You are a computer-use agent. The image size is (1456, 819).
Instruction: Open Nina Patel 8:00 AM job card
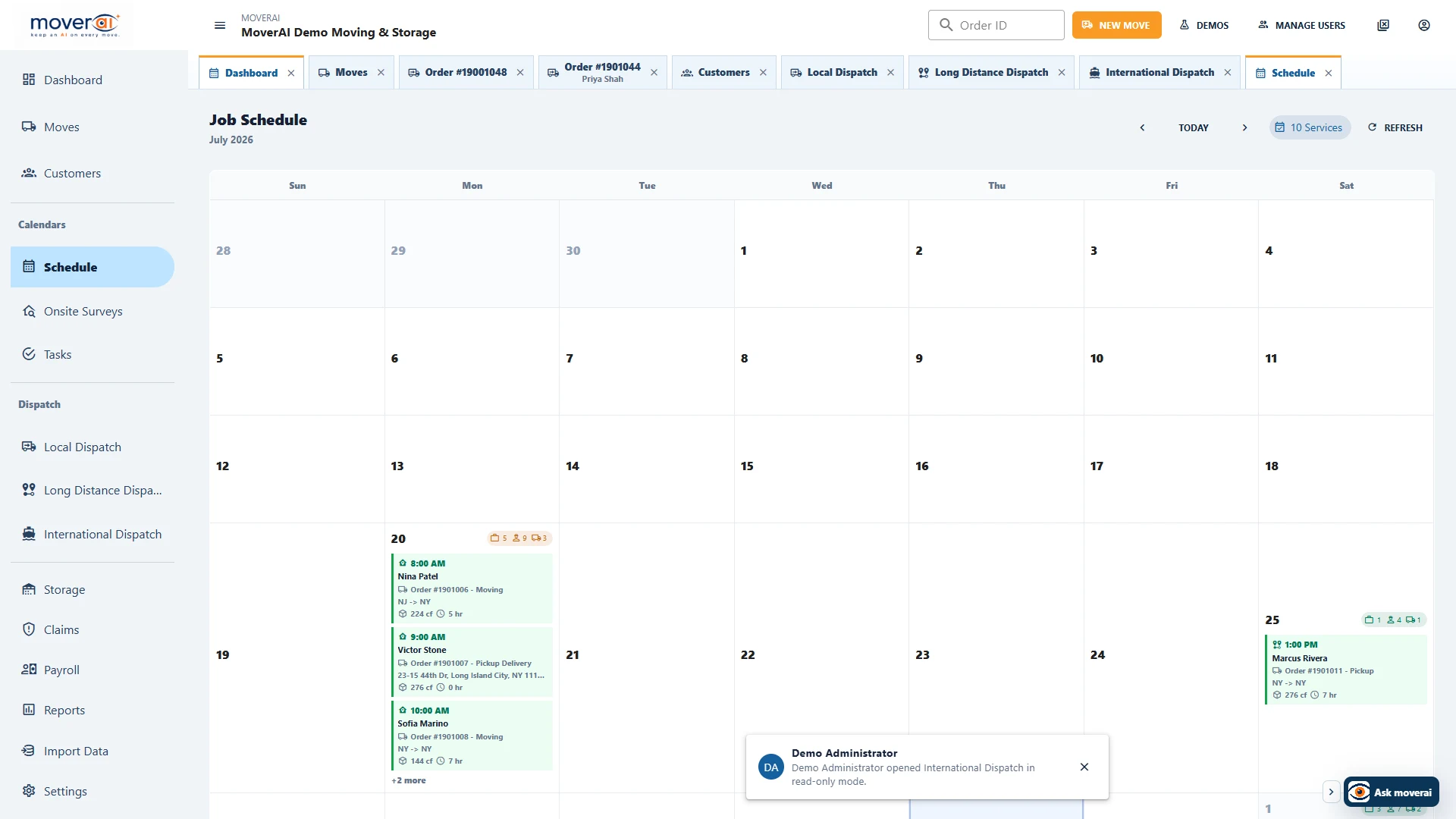coord(472,588)
